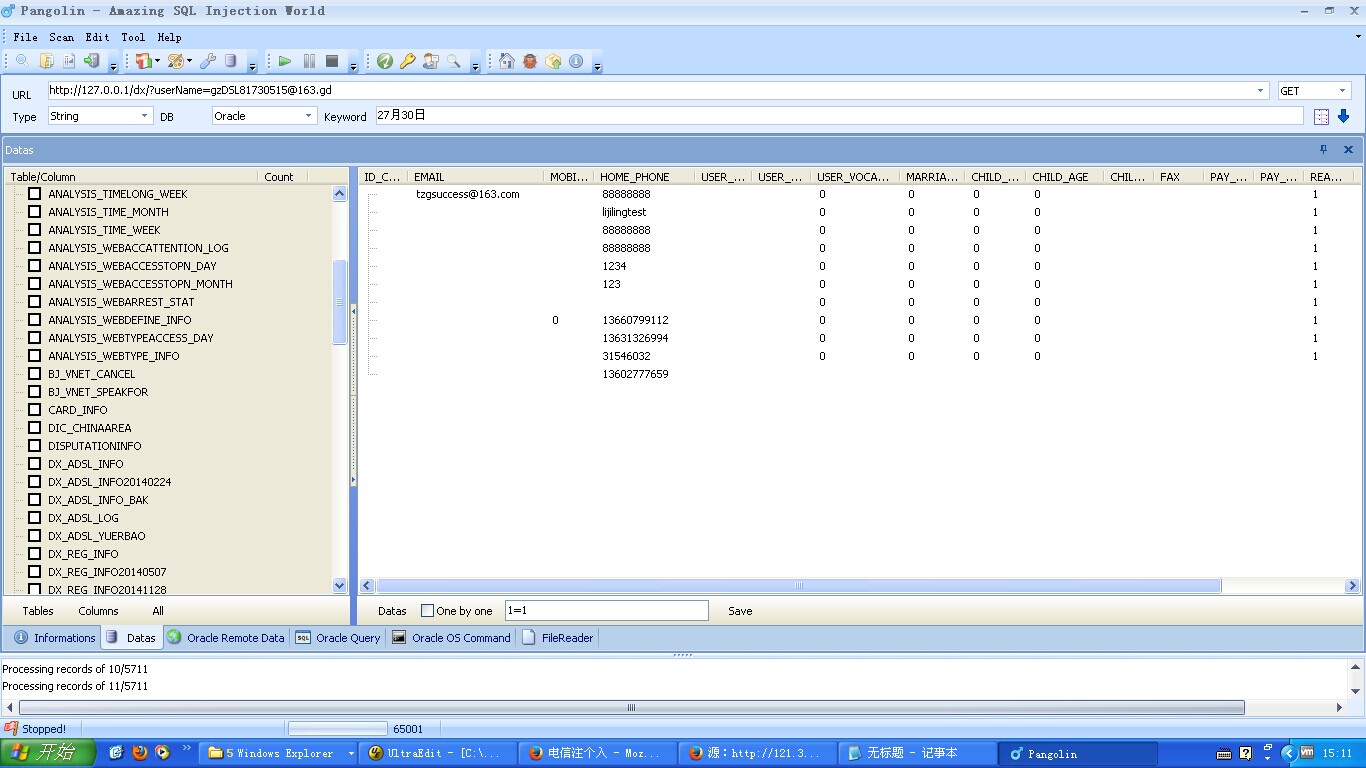Image resolution: width=1366 pixels, height=768 pixels.
Task: Click the colorful blocks toolbar icon
Action: tap(143, 62)
